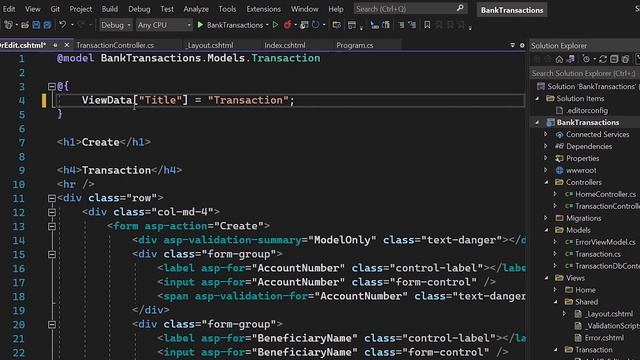Expand the Properties node
Viewport: 640px width, 360px height.
point(546,158)
